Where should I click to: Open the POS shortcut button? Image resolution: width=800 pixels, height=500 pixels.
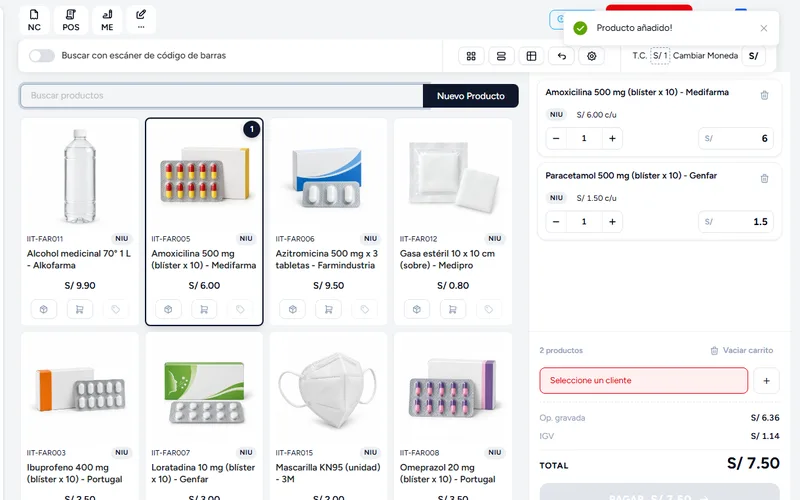click(71, 20)
